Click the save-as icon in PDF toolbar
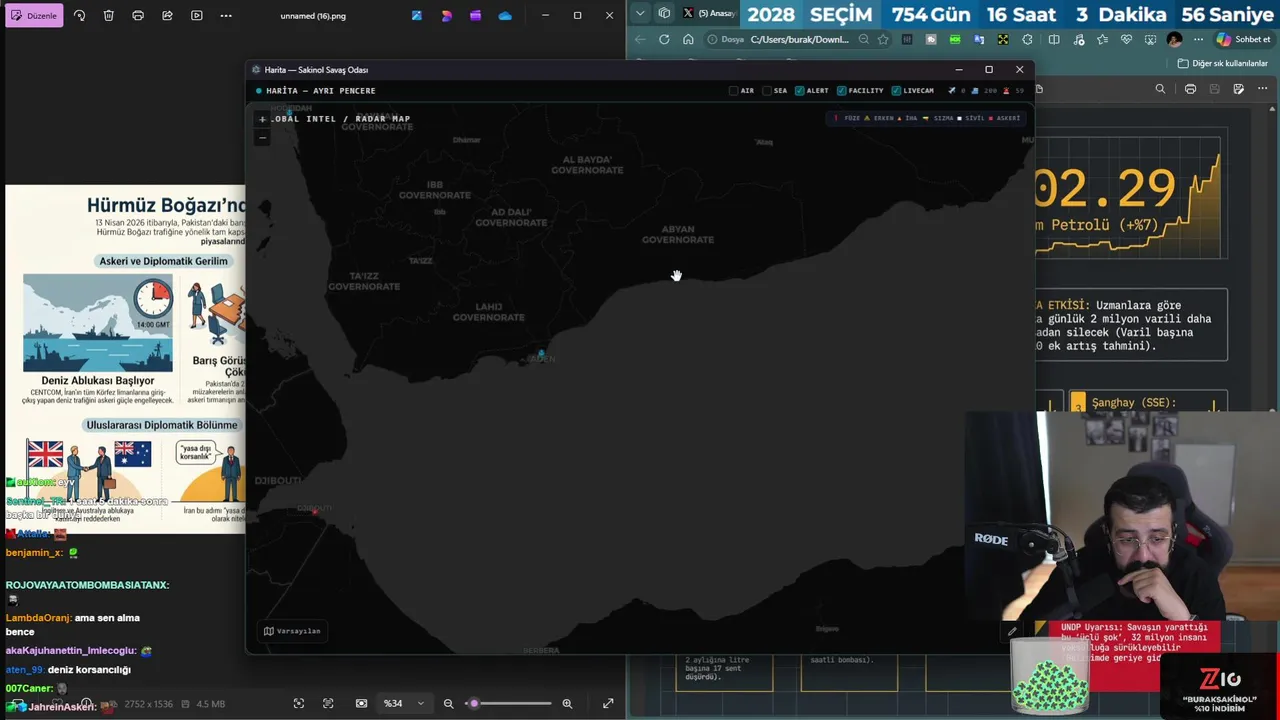The height and width of the screenshot is (720, 1280). 1238,89
